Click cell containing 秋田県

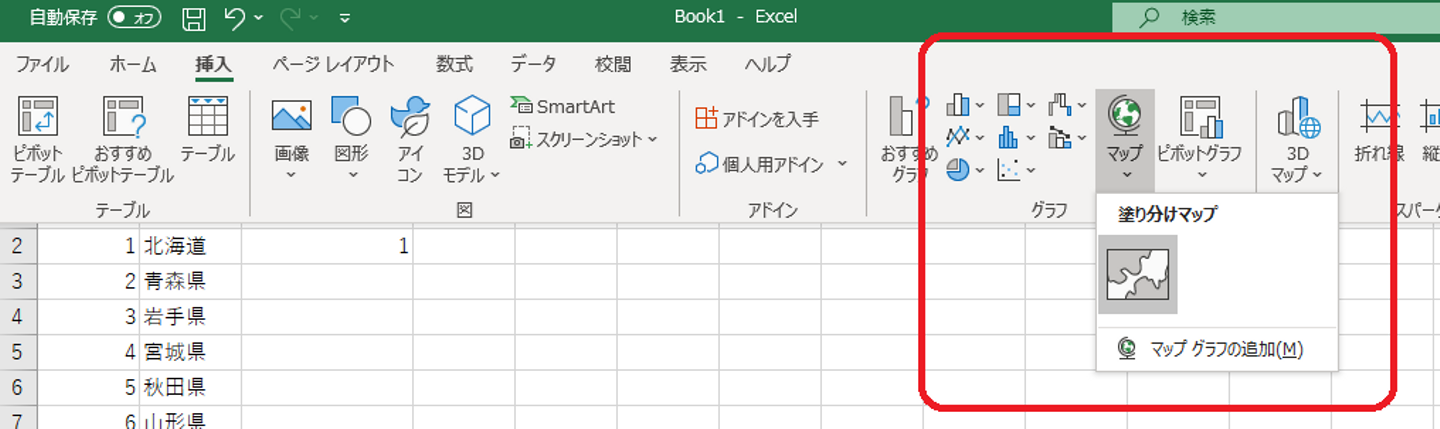point(191,387)
